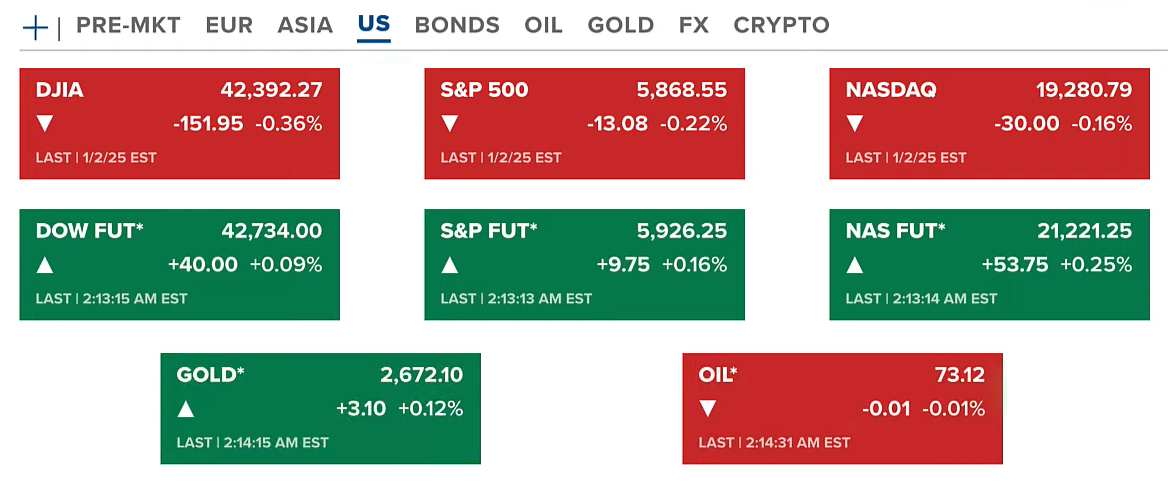The image size is (1168, 482).
Task: Switch to the PRE-MKT tab
Action: pyautogui.click(x=128, y=25)
